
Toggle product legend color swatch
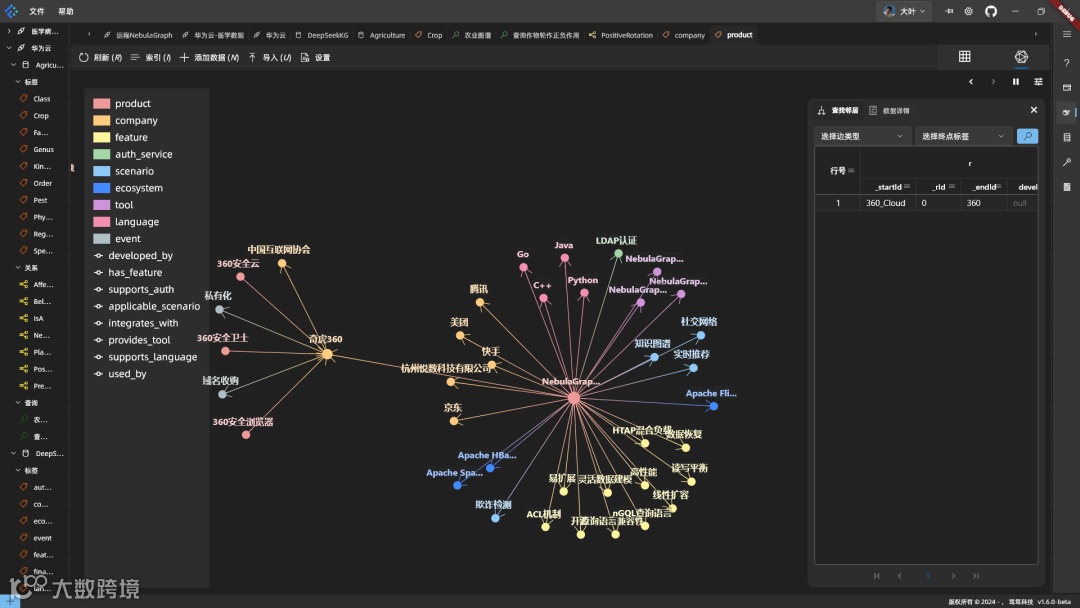coord(101,103)
